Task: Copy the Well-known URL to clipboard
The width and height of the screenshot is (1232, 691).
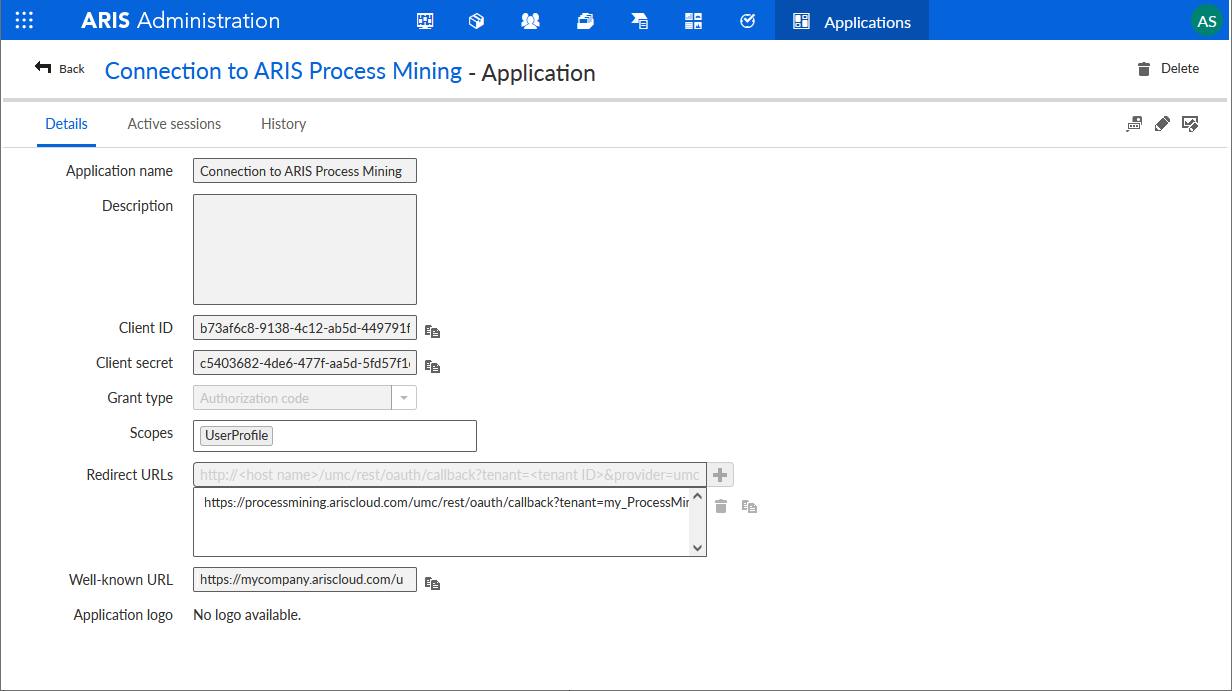Action: point(432,583)
